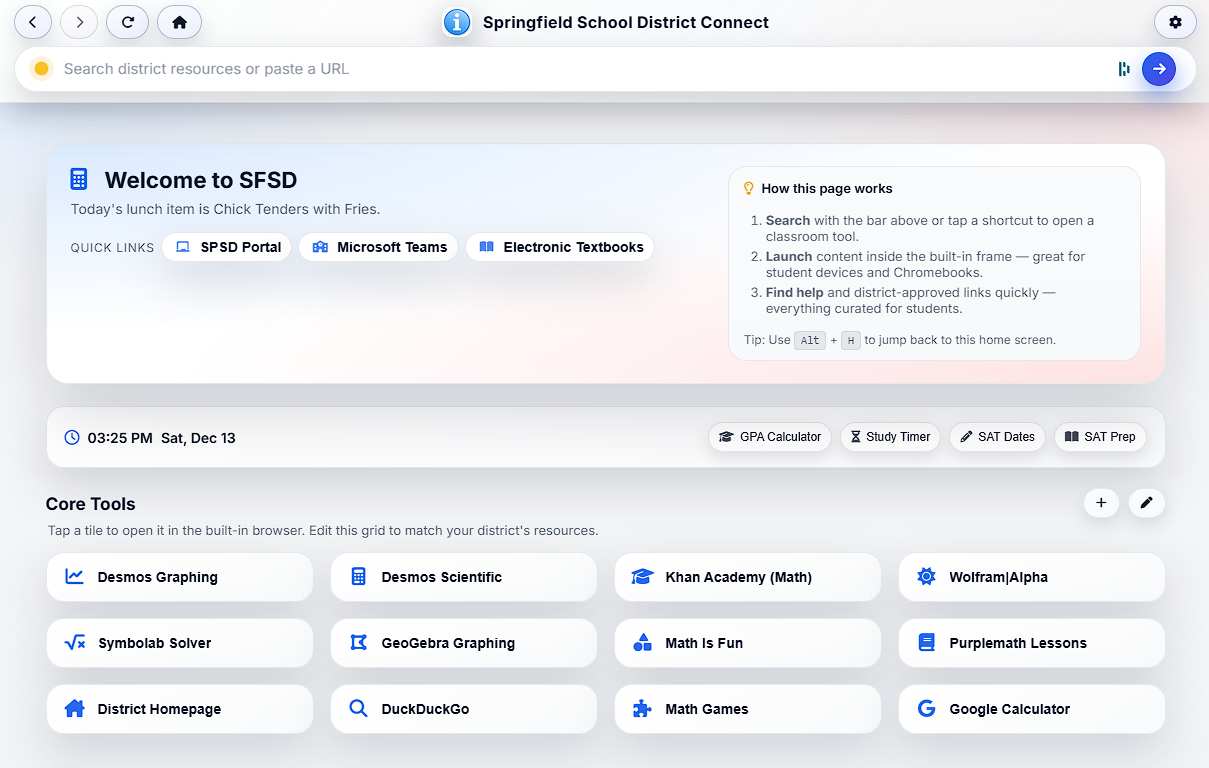Open Microsoft Teams quick link
The image size is (1209, 768).
(x=379, y=247)
